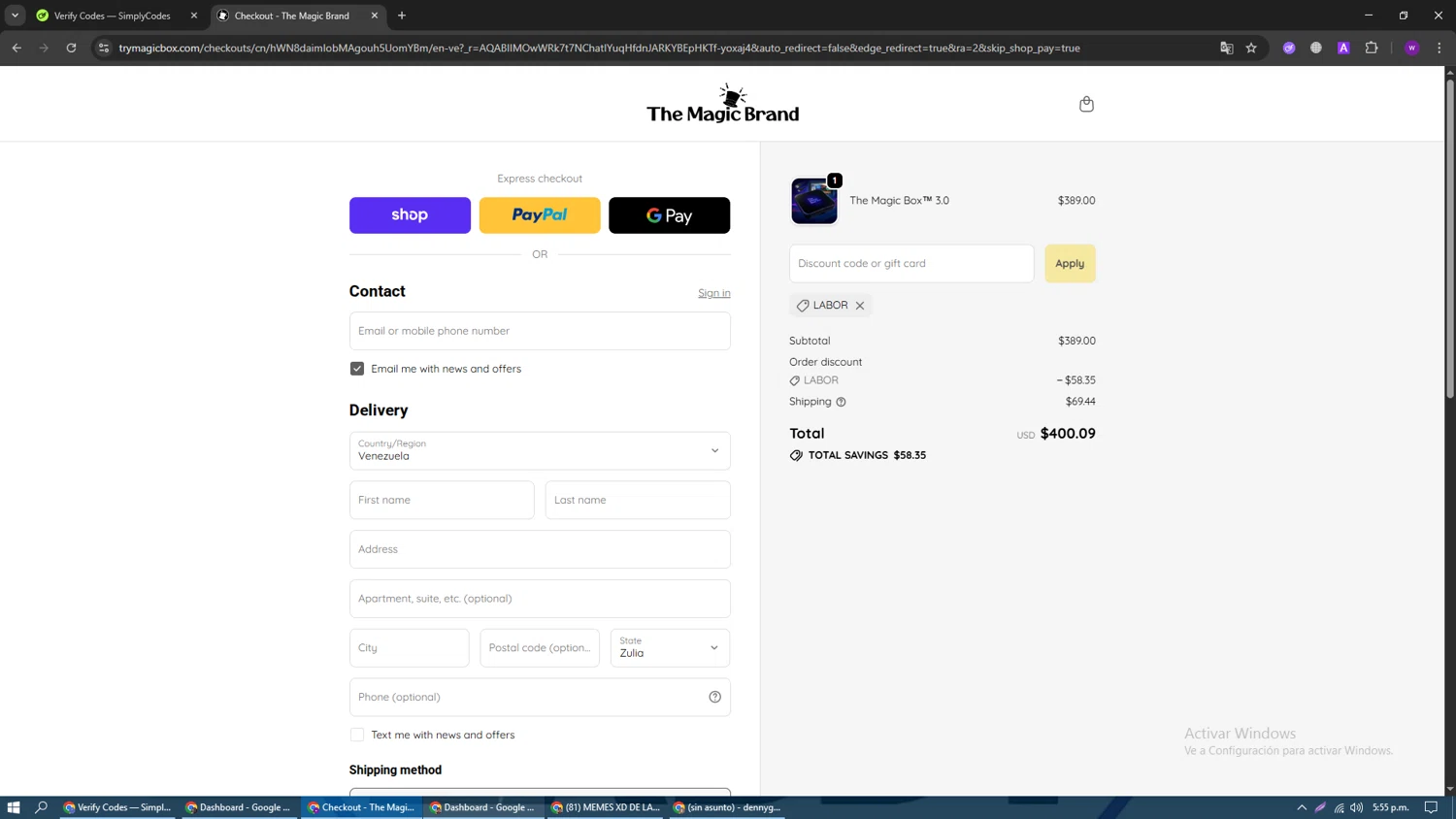Focus the Phone (optional) field

coord(540,697)
